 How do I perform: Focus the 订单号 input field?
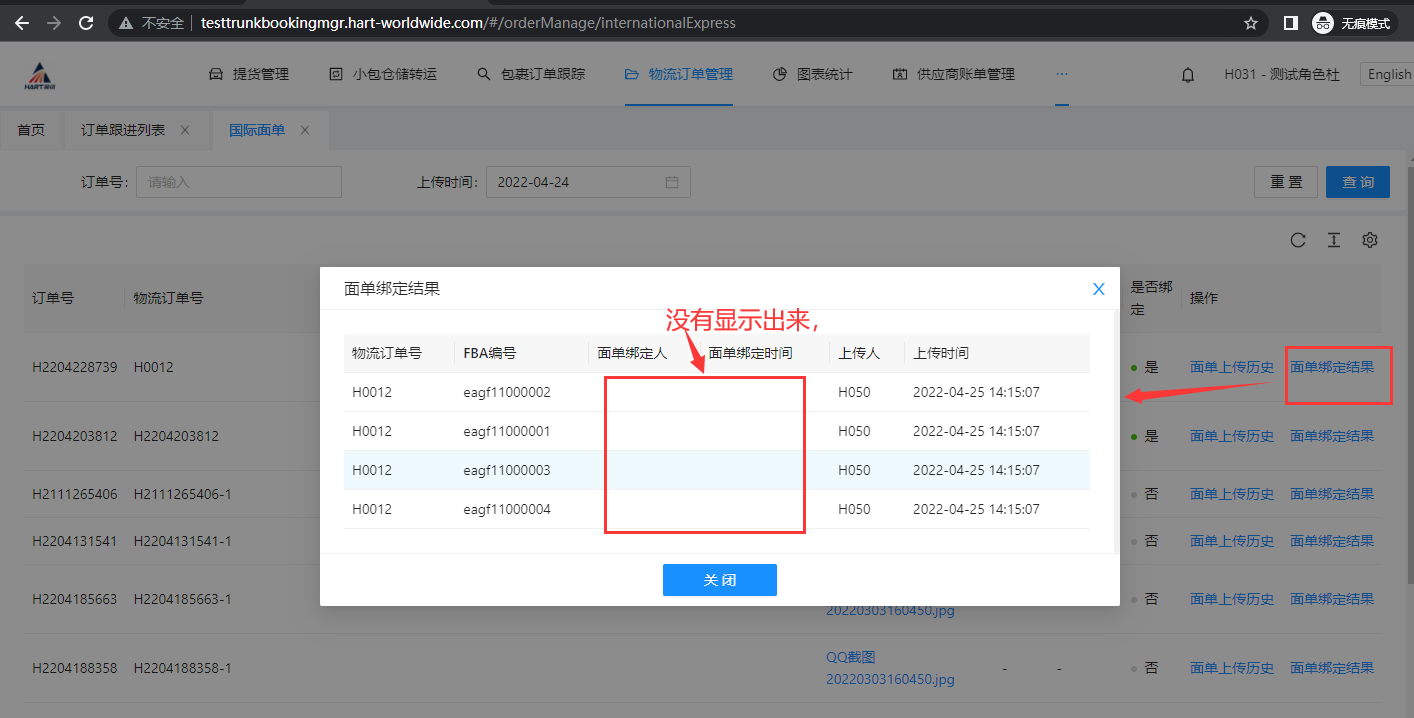(239, 182)
